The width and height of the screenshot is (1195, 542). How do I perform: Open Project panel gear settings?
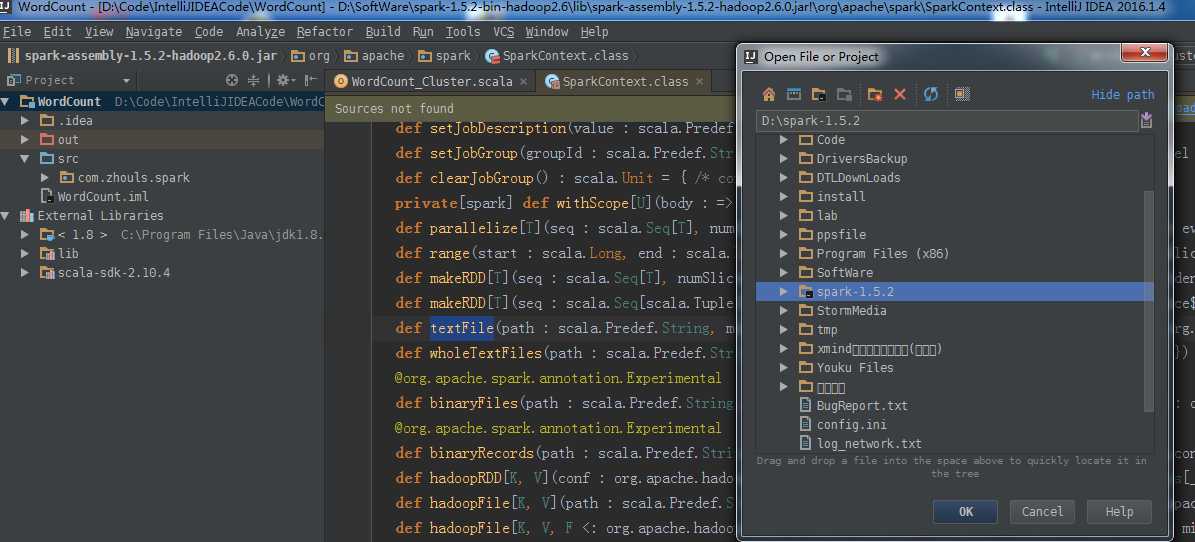[x=284, y=80]
